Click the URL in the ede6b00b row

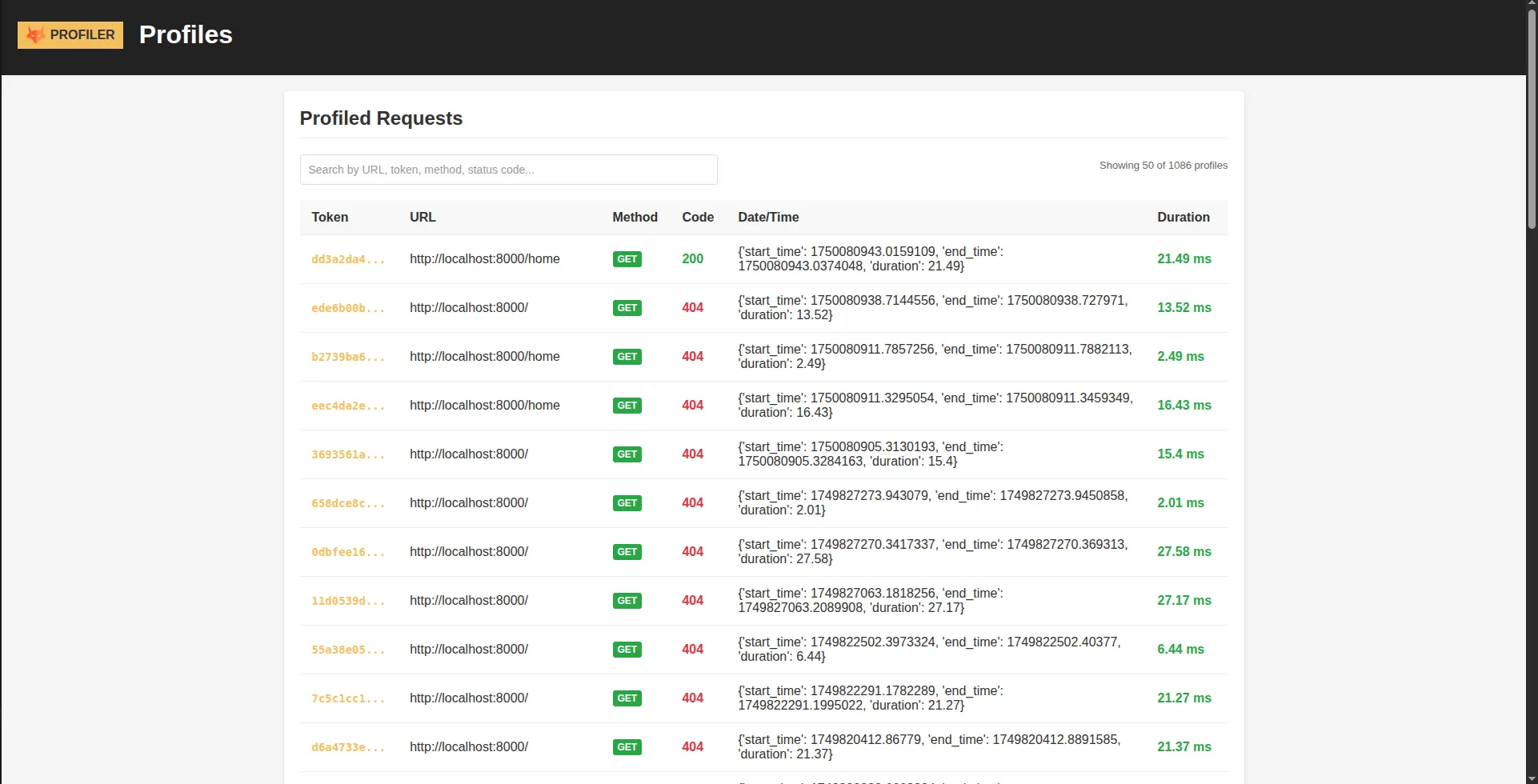[x=469, y=307]
